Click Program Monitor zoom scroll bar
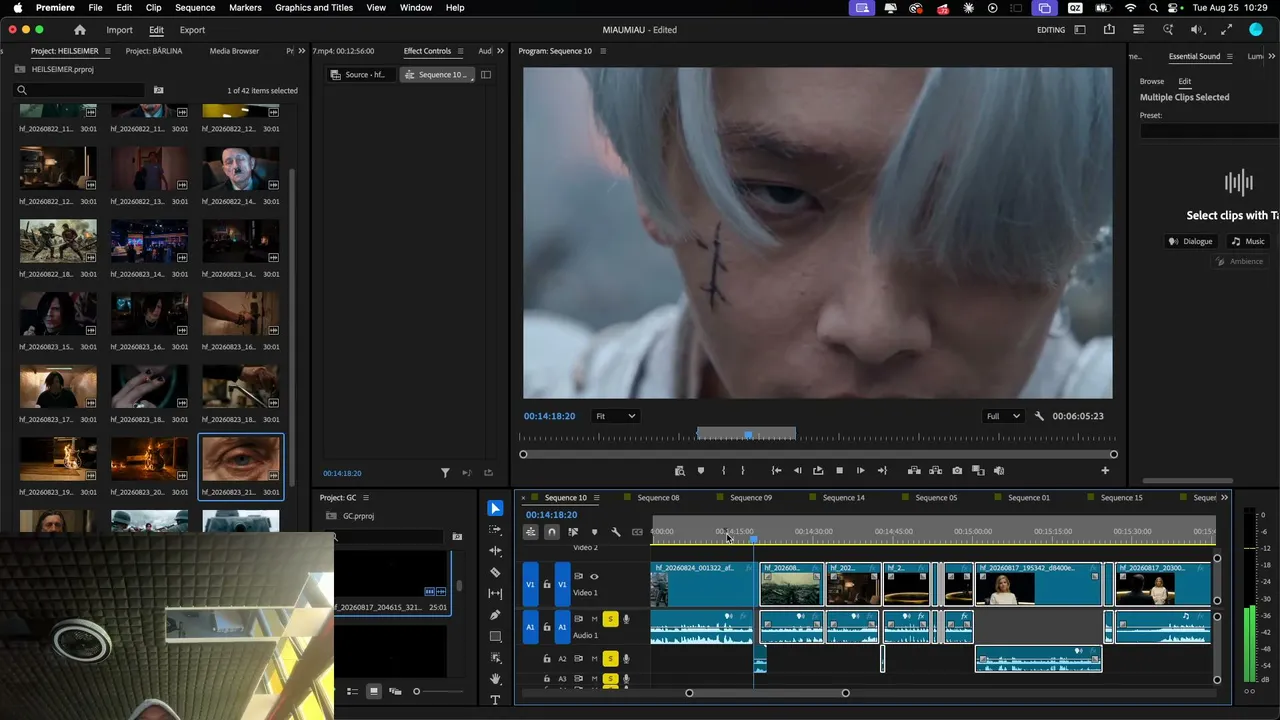 818,454
